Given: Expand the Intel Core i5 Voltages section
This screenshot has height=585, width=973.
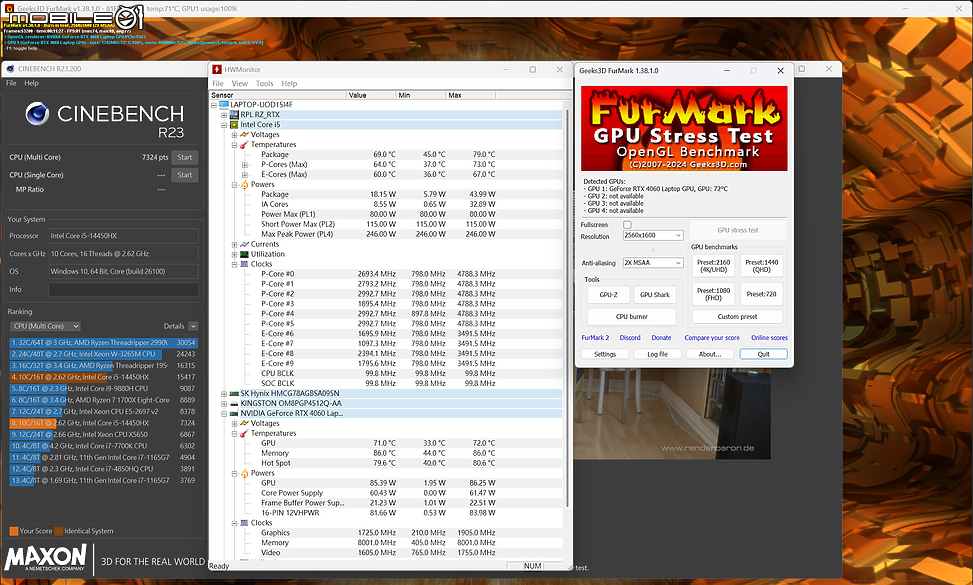Looking at the screenshot, I should coord(235,135).
